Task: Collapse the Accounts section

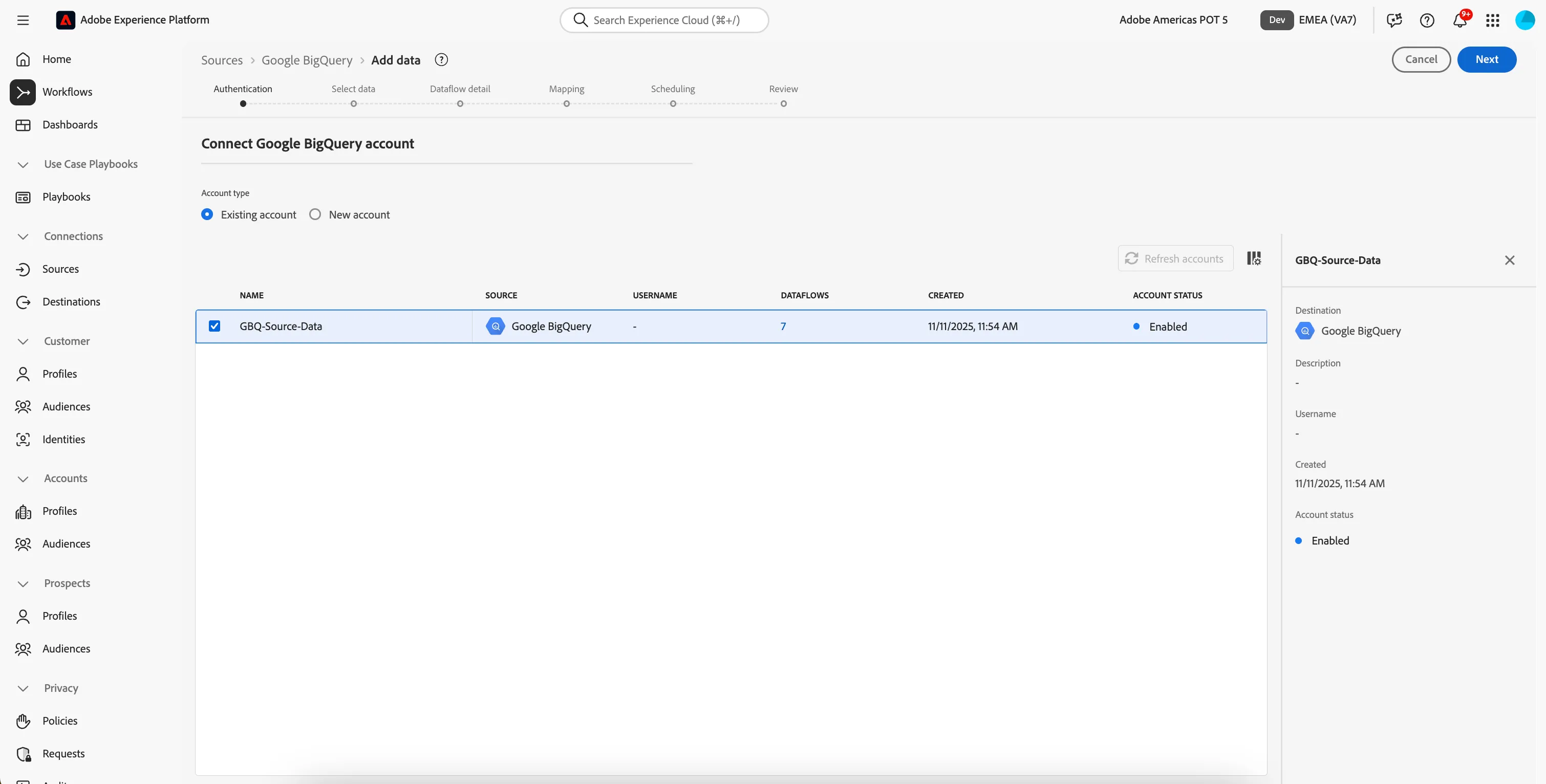Action: click(23, 478)
